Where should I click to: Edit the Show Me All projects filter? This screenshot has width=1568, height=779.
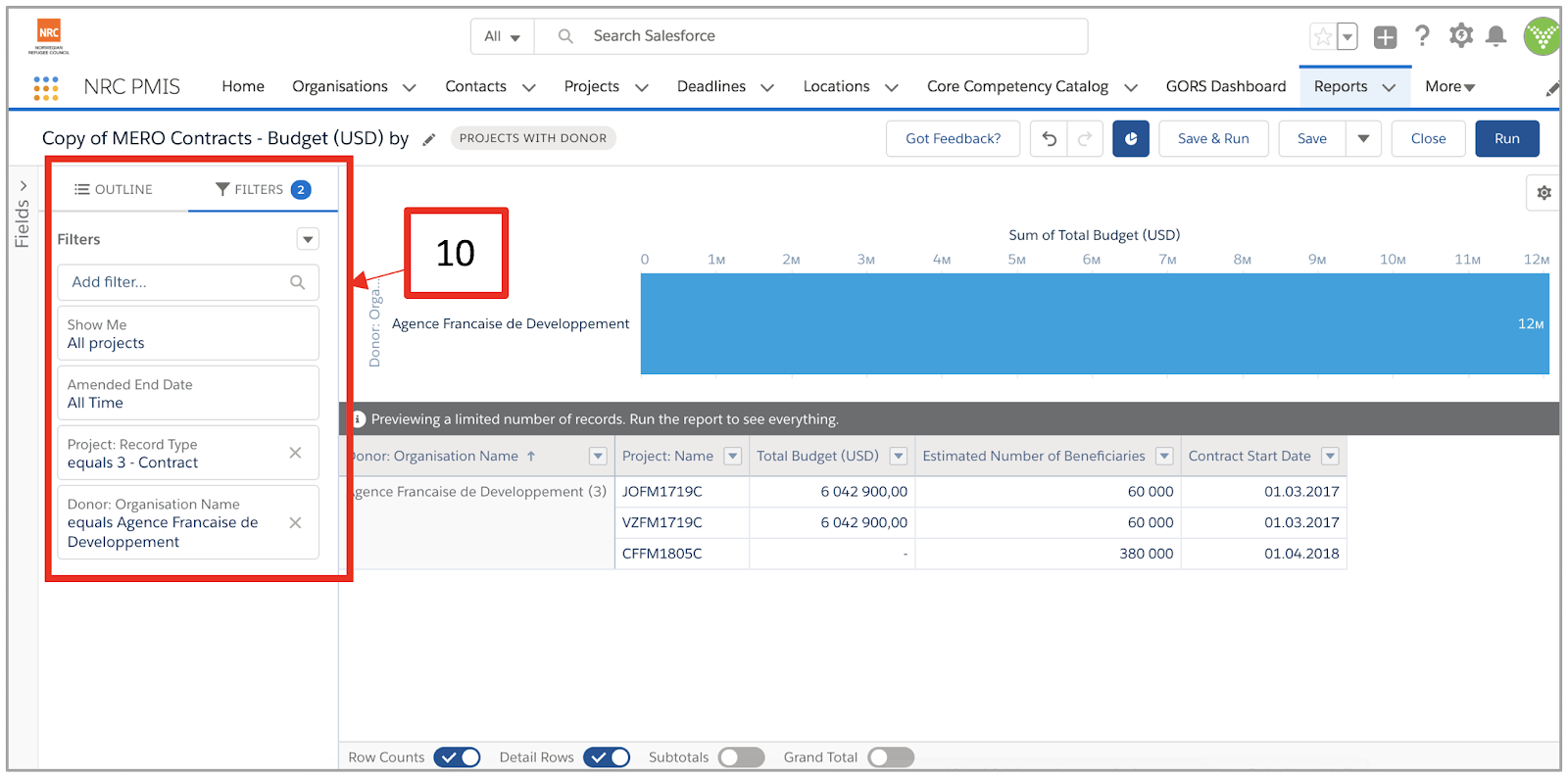(x=188, y=334)
